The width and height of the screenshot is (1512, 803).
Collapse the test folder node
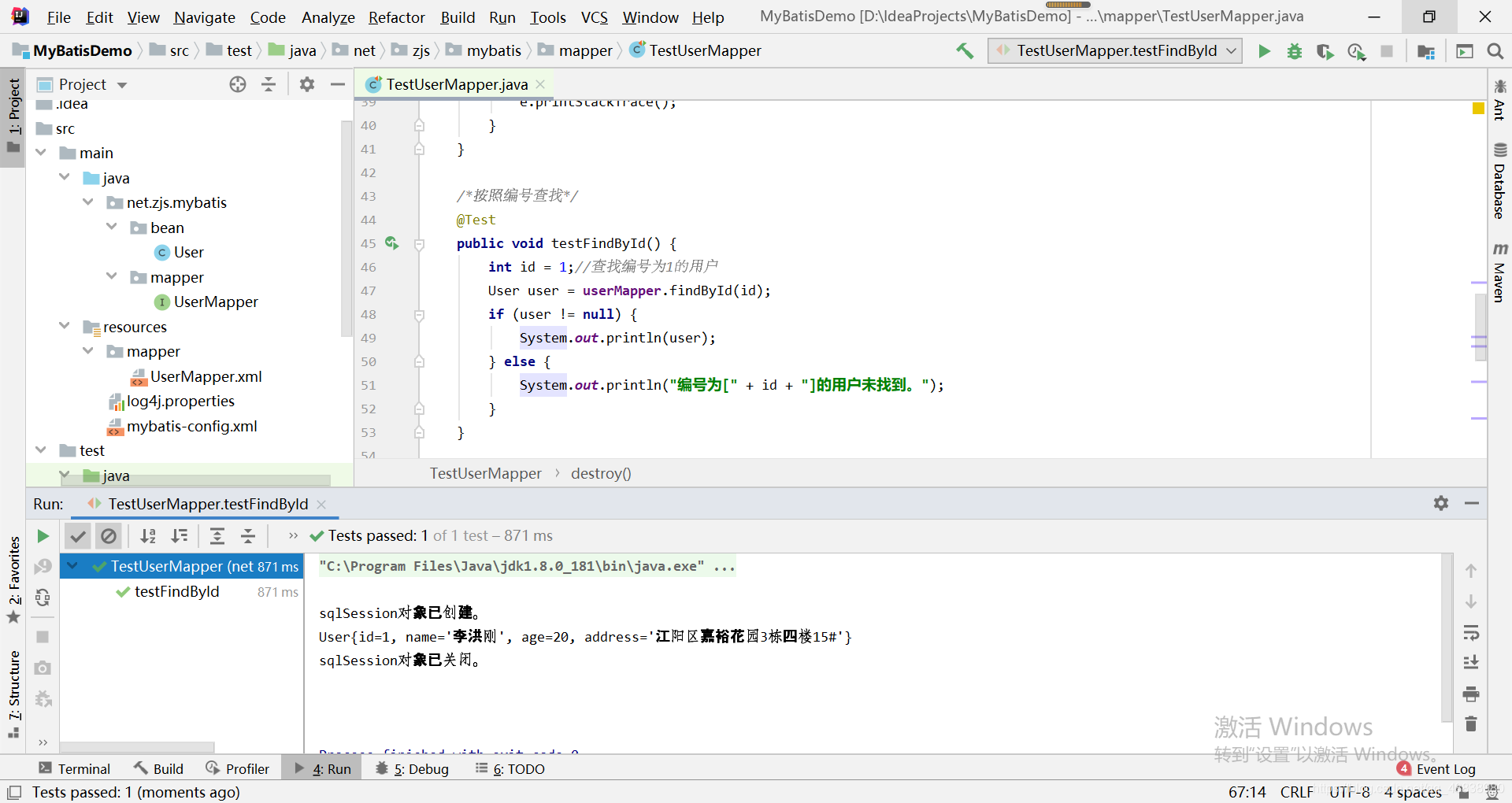click(x=41, y=450)
